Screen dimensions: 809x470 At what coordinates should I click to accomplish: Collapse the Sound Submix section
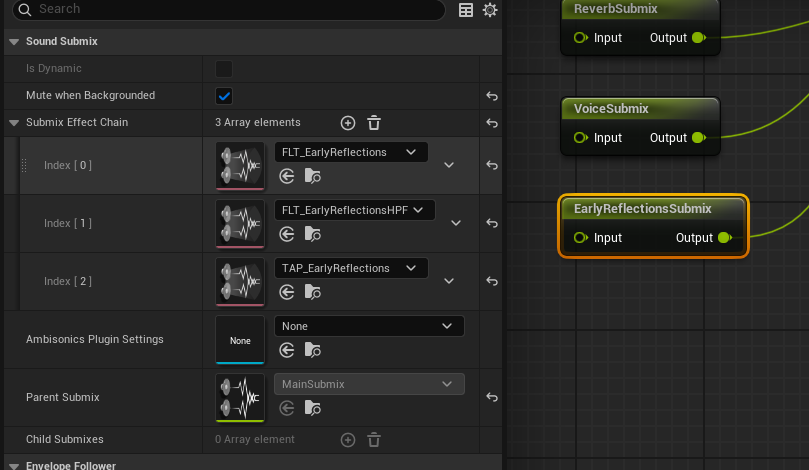[14, 42]
